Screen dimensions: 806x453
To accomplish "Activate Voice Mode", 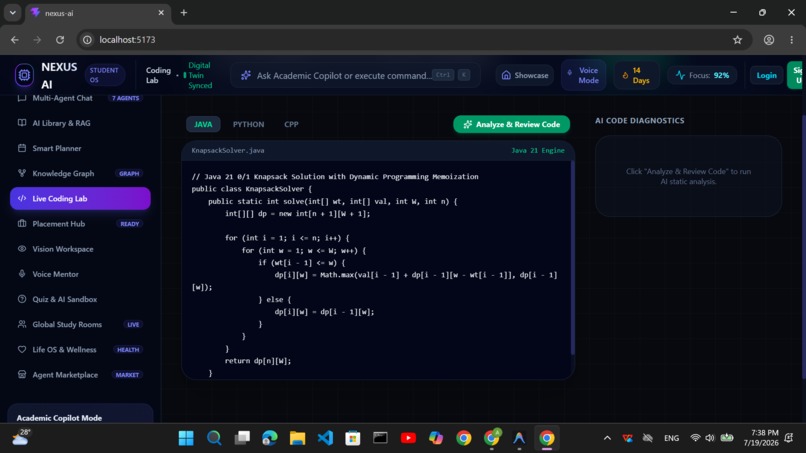I will (x=583, y=76).
